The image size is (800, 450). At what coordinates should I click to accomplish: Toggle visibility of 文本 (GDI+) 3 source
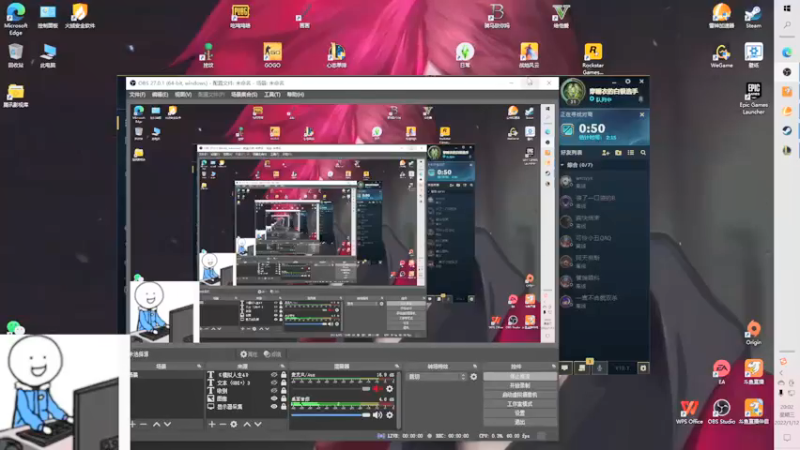pyautogui.click(x=274, y=383)
